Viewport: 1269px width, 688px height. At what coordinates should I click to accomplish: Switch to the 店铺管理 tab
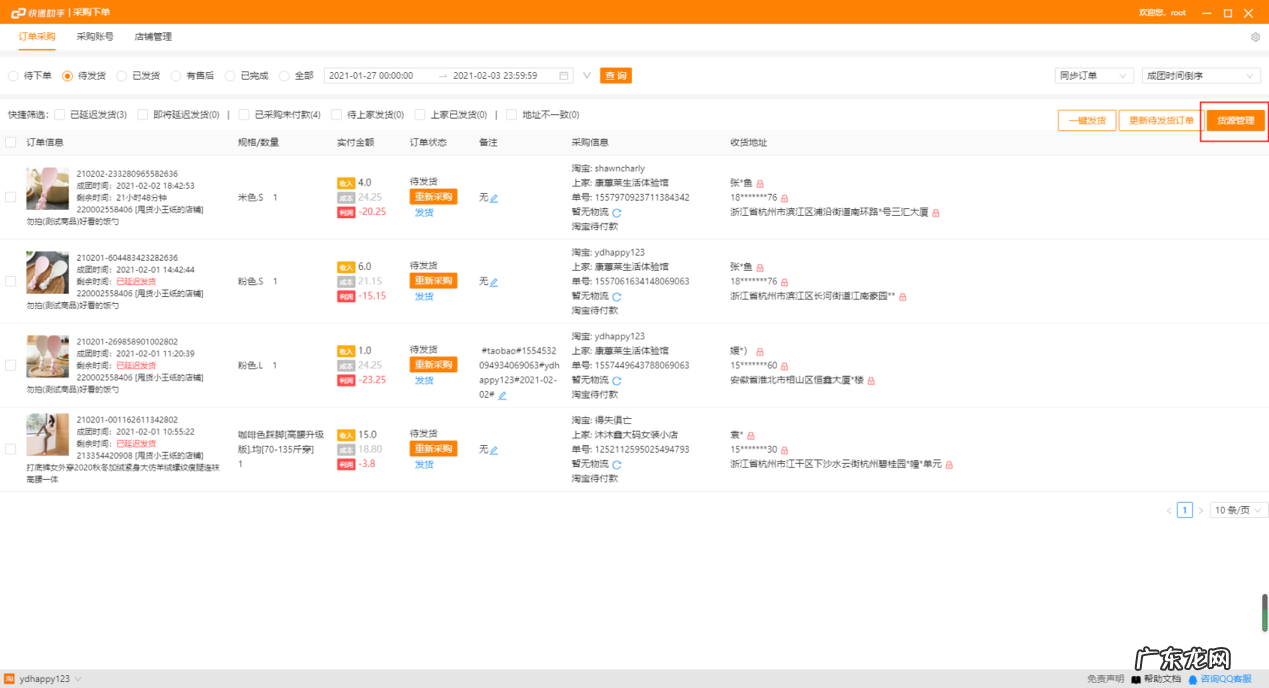point(152,35)
